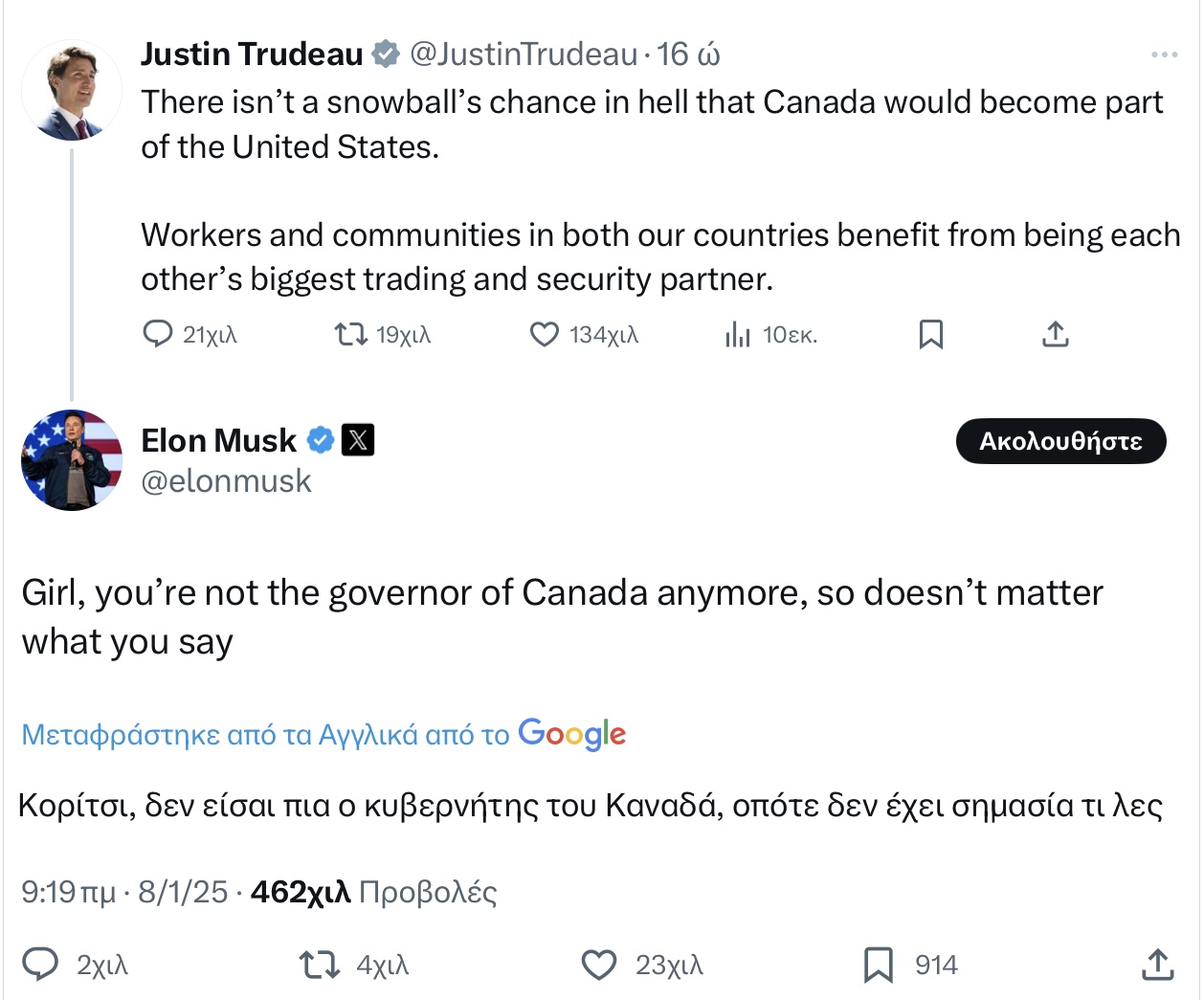Retweet Justin Trudeau's post

350,334
